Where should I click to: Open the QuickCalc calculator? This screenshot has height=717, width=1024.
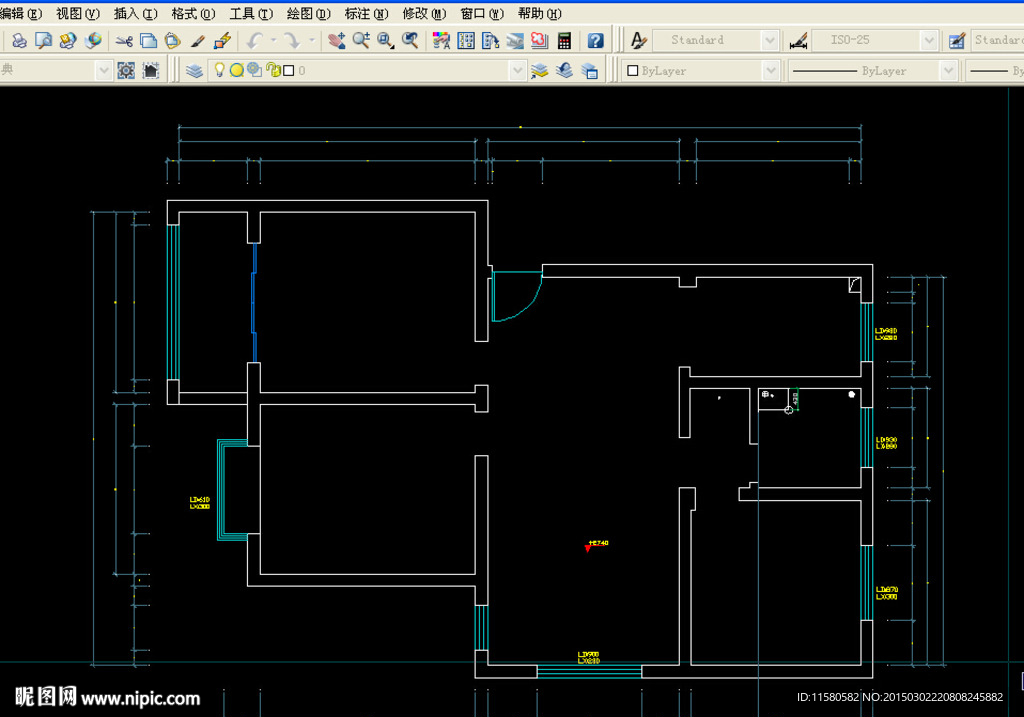point(565,41)
